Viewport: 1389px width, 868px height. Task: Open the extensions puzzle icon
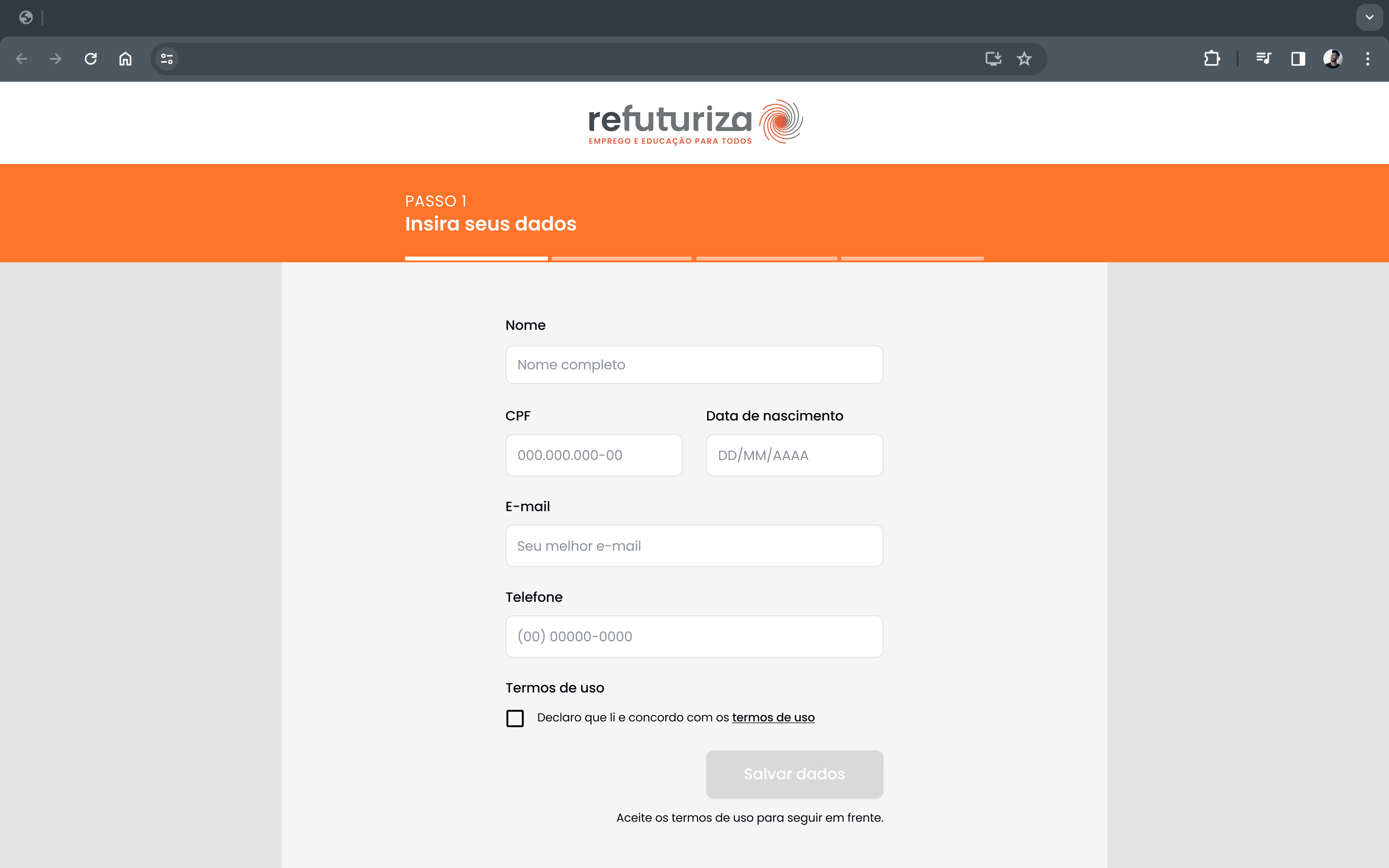click(1212, 59)
